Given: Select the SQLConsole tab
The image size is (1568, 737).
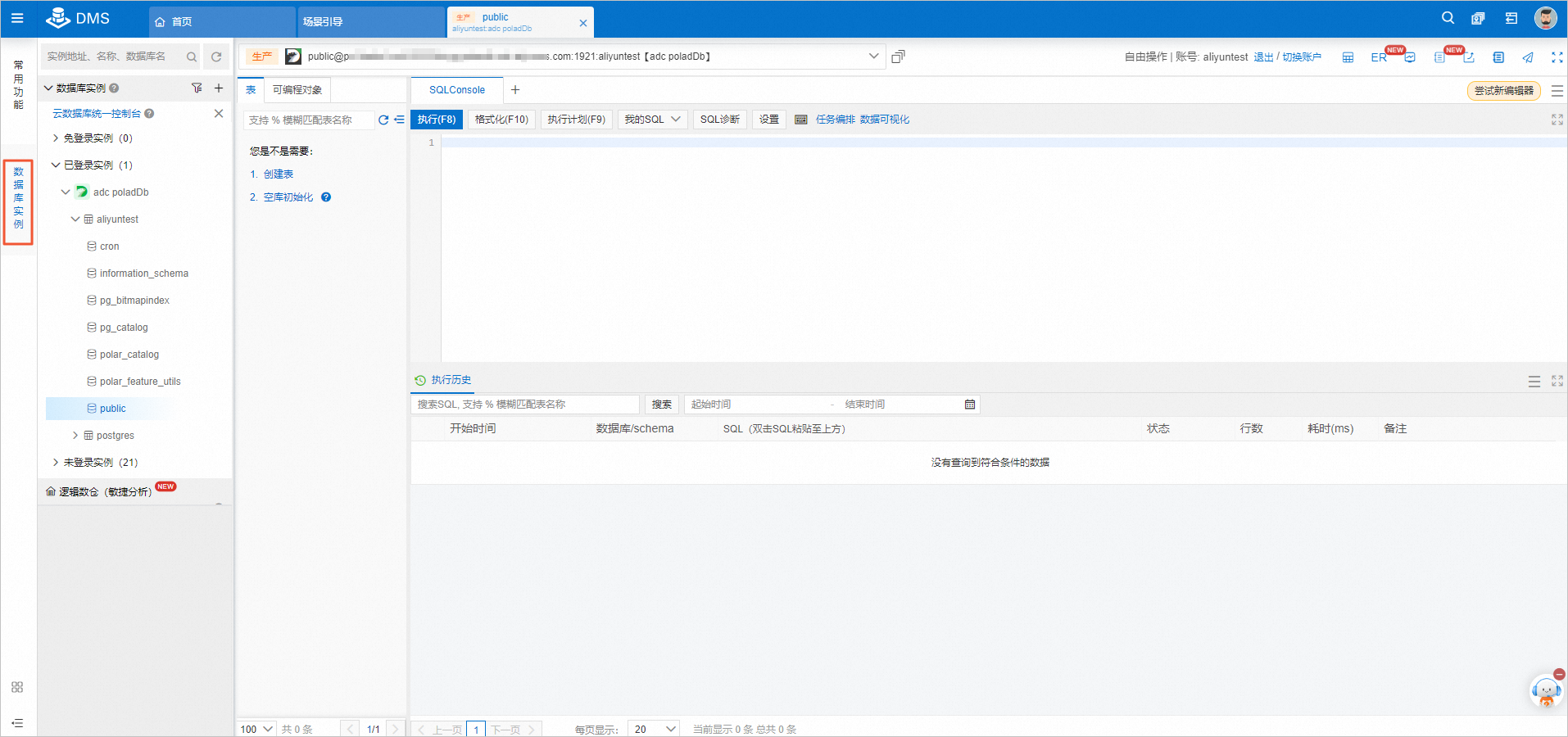Looking at the screenshot, I should click(457, 90).
